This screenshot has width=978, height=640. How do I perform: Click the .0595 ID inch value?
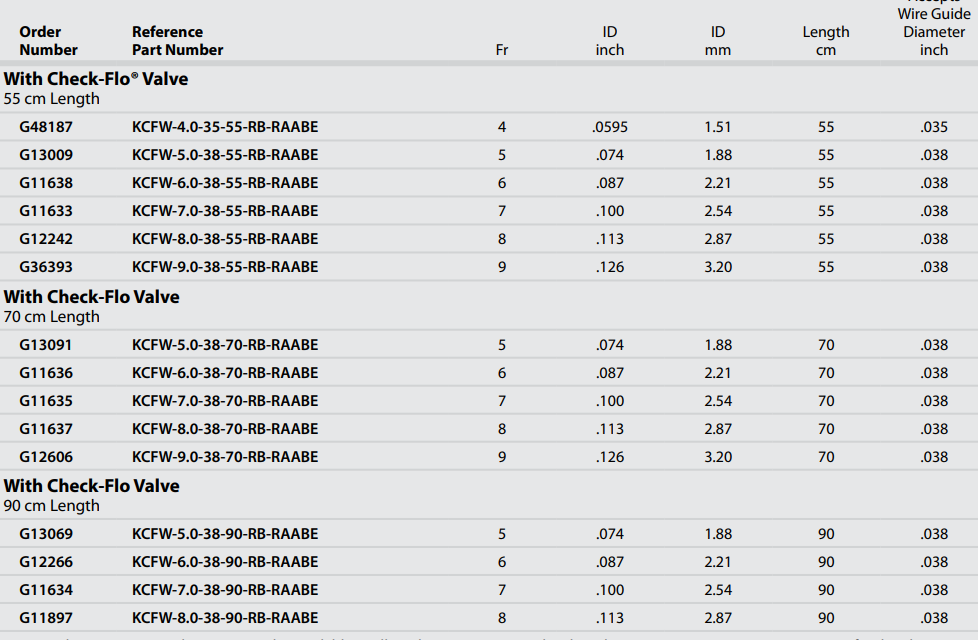pos(610,127)
